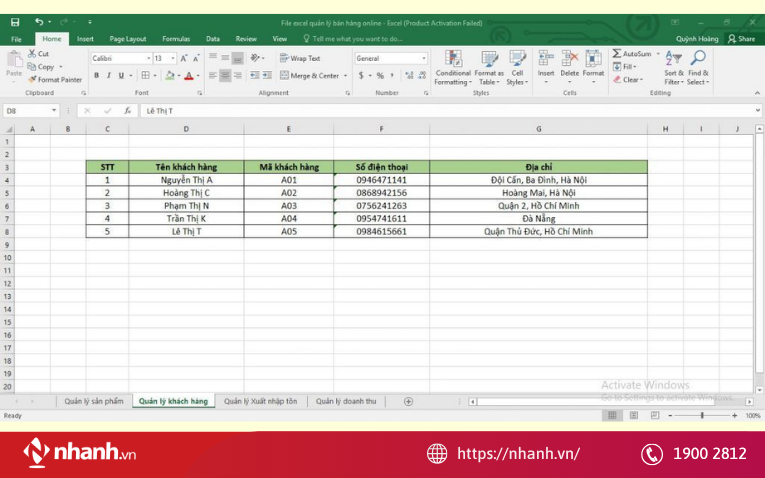Click the Orientation text angle icon
The image size is (765, 478).
255,58
